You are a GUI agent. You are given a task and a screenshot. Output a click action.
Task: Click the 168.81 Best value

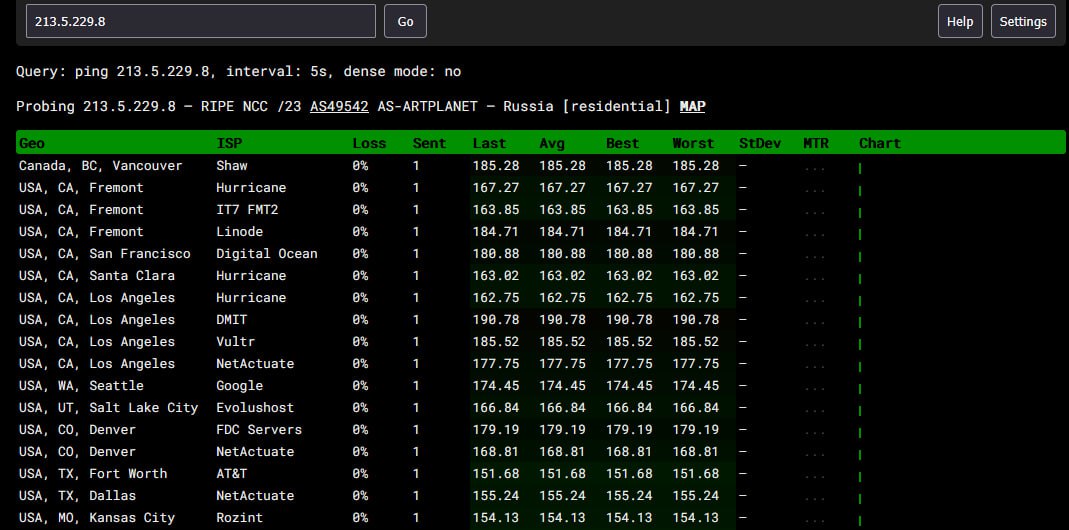coord(629,452)
